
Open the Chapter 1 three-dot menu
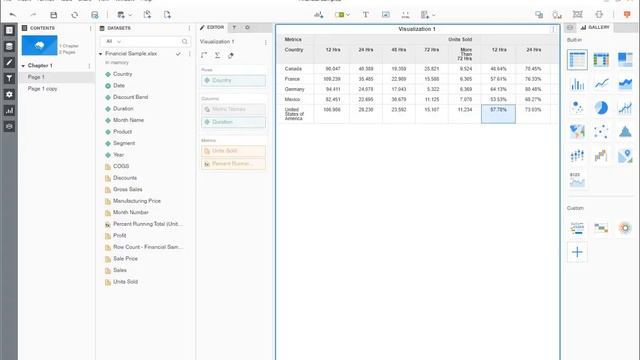click(89, 66)
